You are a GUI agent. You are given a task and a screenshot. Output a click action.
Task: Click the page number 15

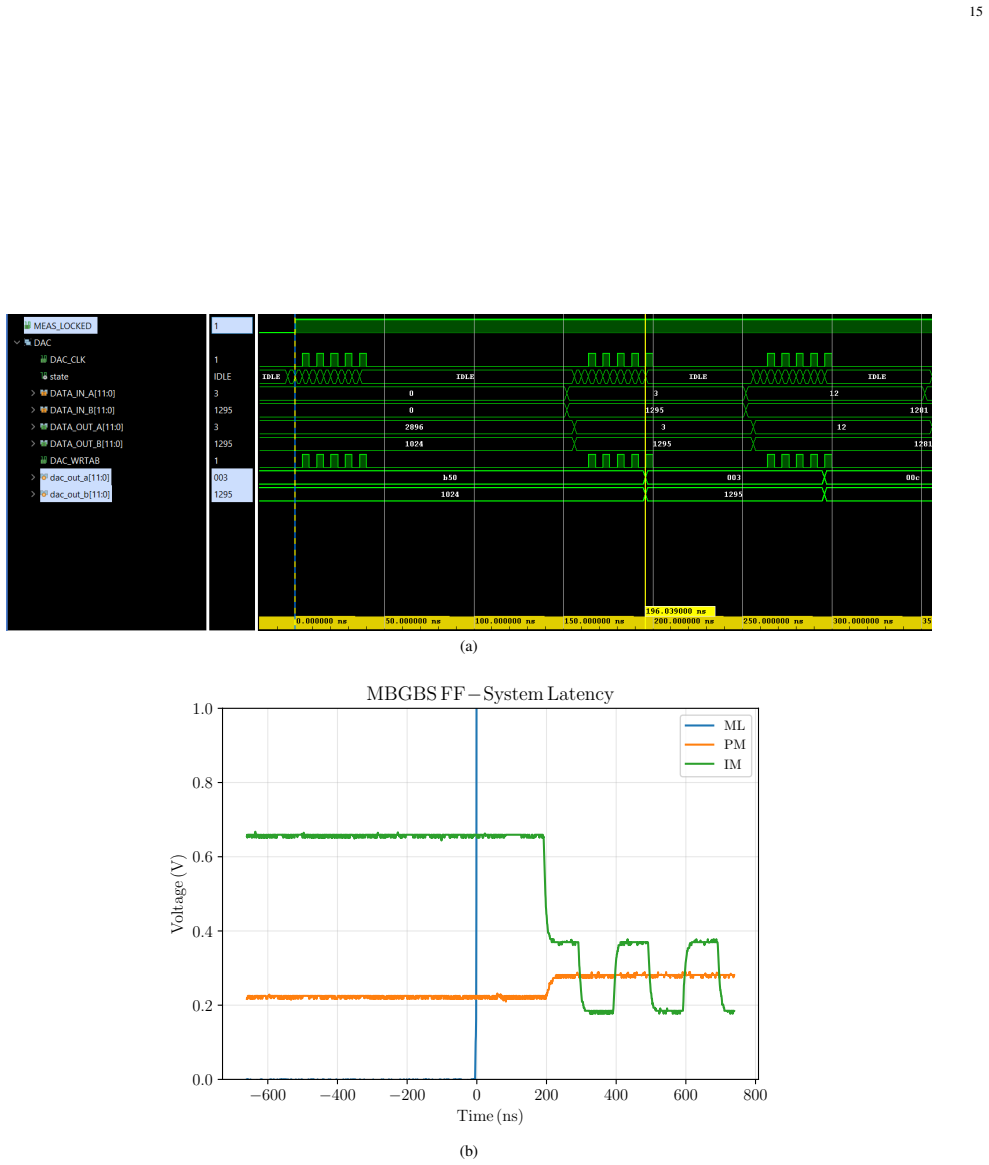click(976, 11)
